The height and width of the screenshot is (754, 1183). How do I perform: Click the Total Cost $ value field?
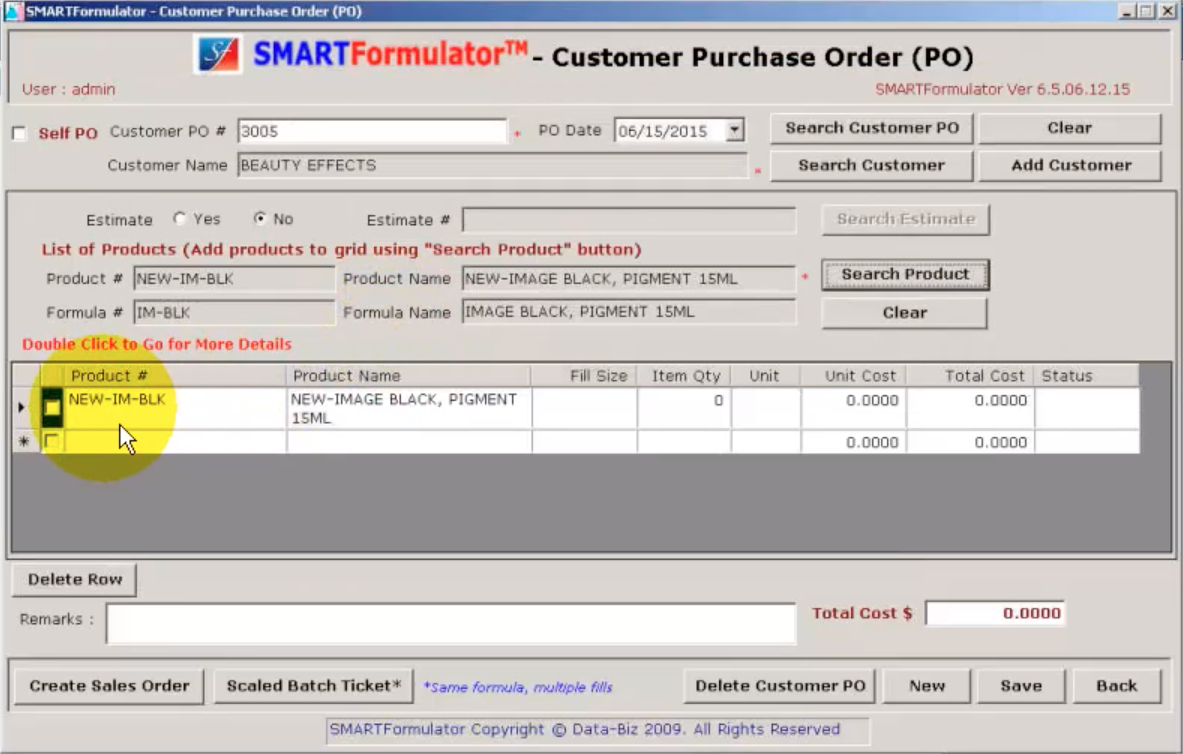point(995,614)
